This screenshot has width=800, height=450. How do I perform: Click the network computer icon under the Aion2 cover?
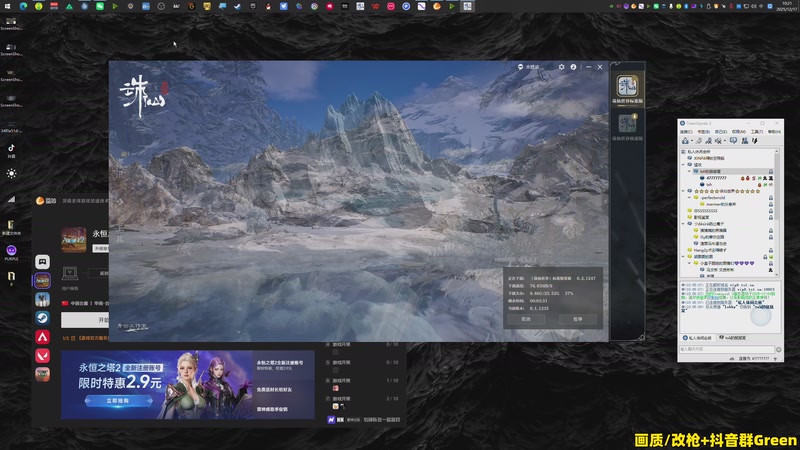70,273
